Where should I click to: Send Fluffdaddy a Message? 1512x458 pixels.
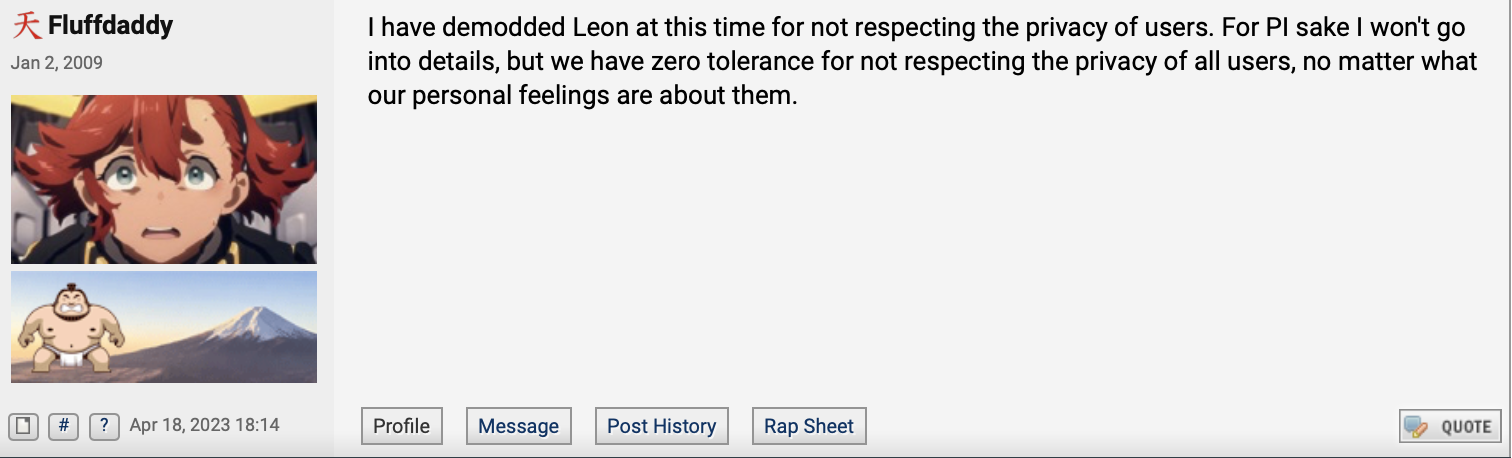(519, 426)
